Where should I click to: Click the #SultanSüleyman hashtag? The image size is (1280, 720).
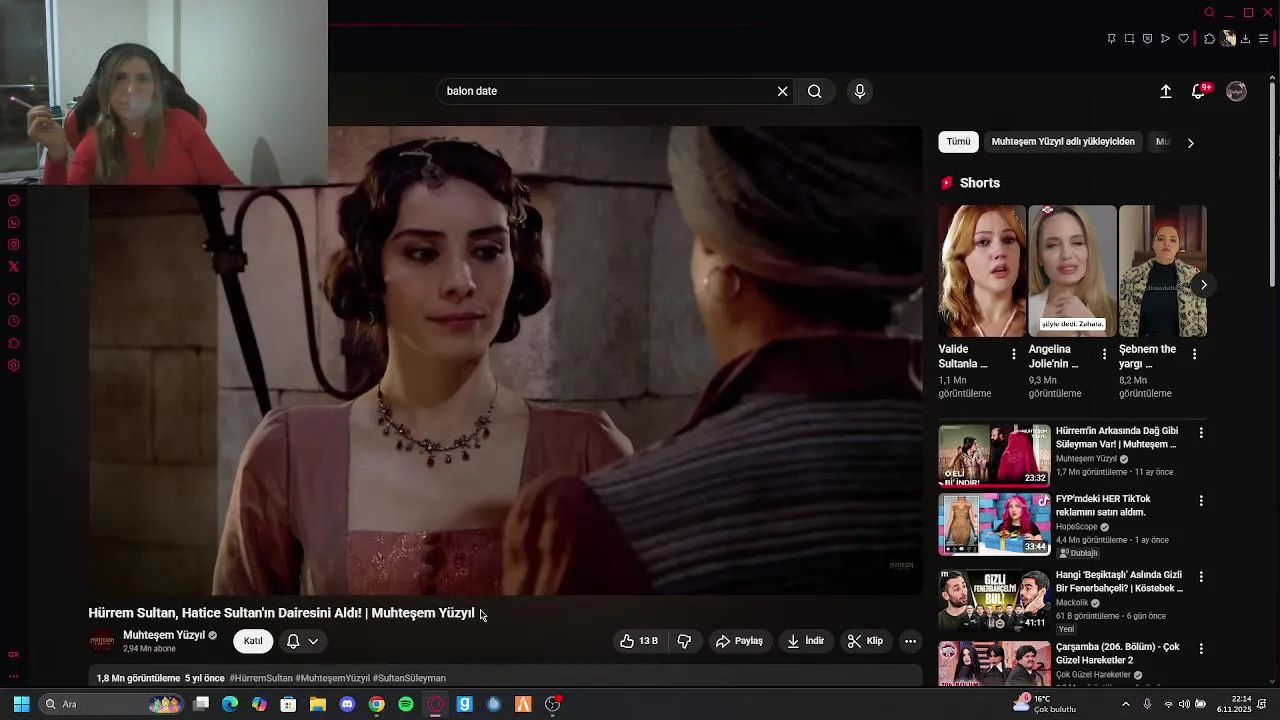point(409,678)
